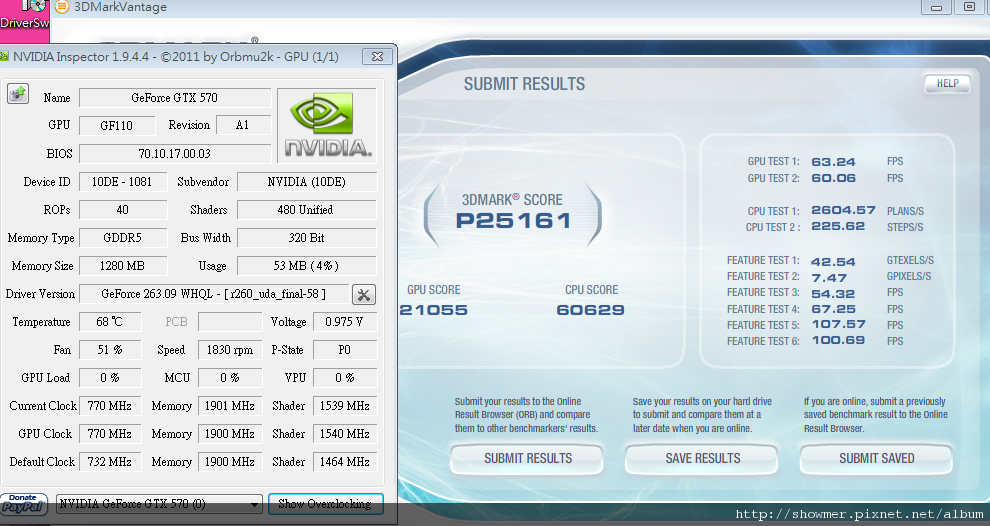The width and height of the screenshot is (990, 526).
Task: Click the 3DMarkVantage title bar icon
Action: (x=62, y=7)
